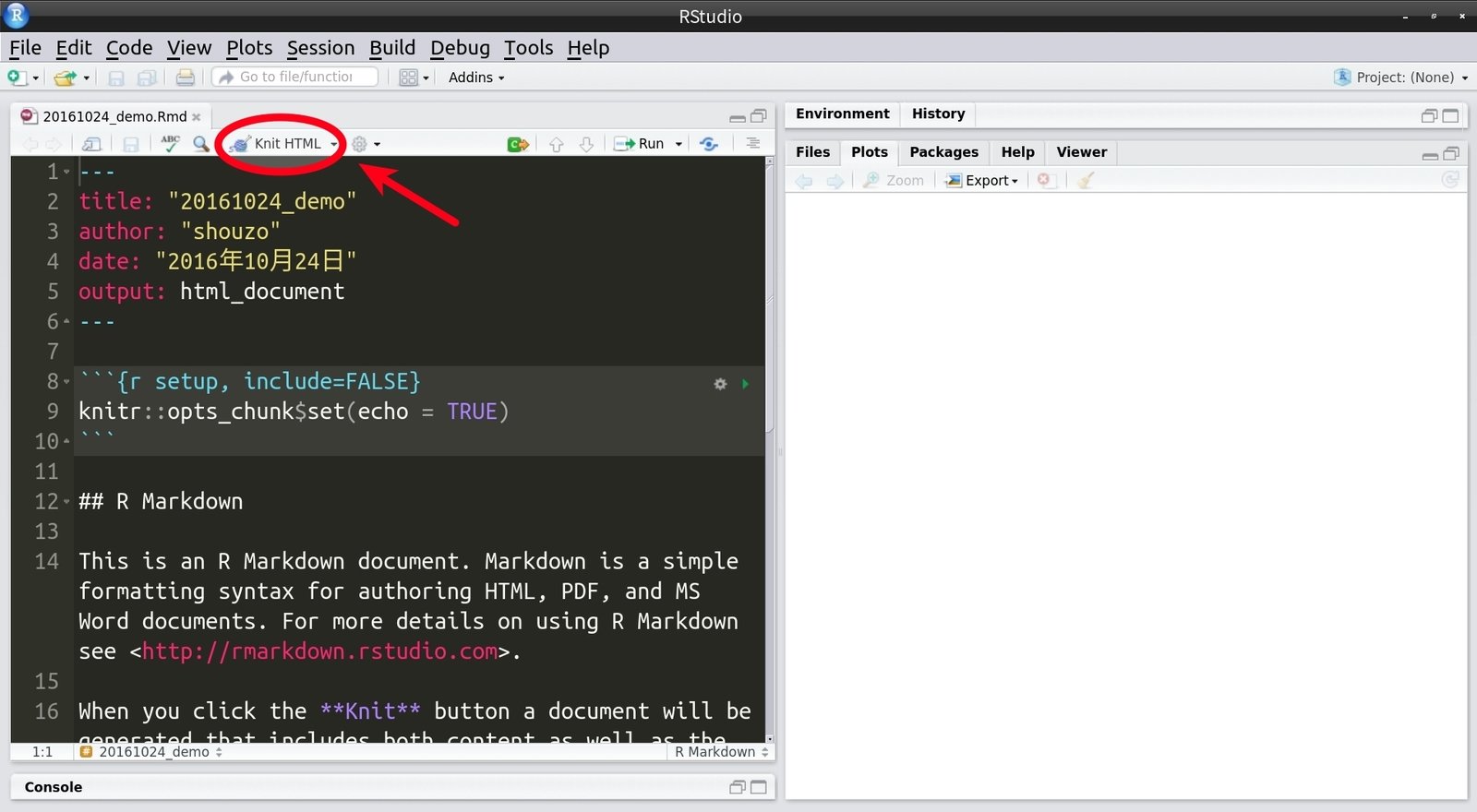This screenshot has height=812, width=1477.
Task: Minimize the Plots pane
Action: [1430, 155]
